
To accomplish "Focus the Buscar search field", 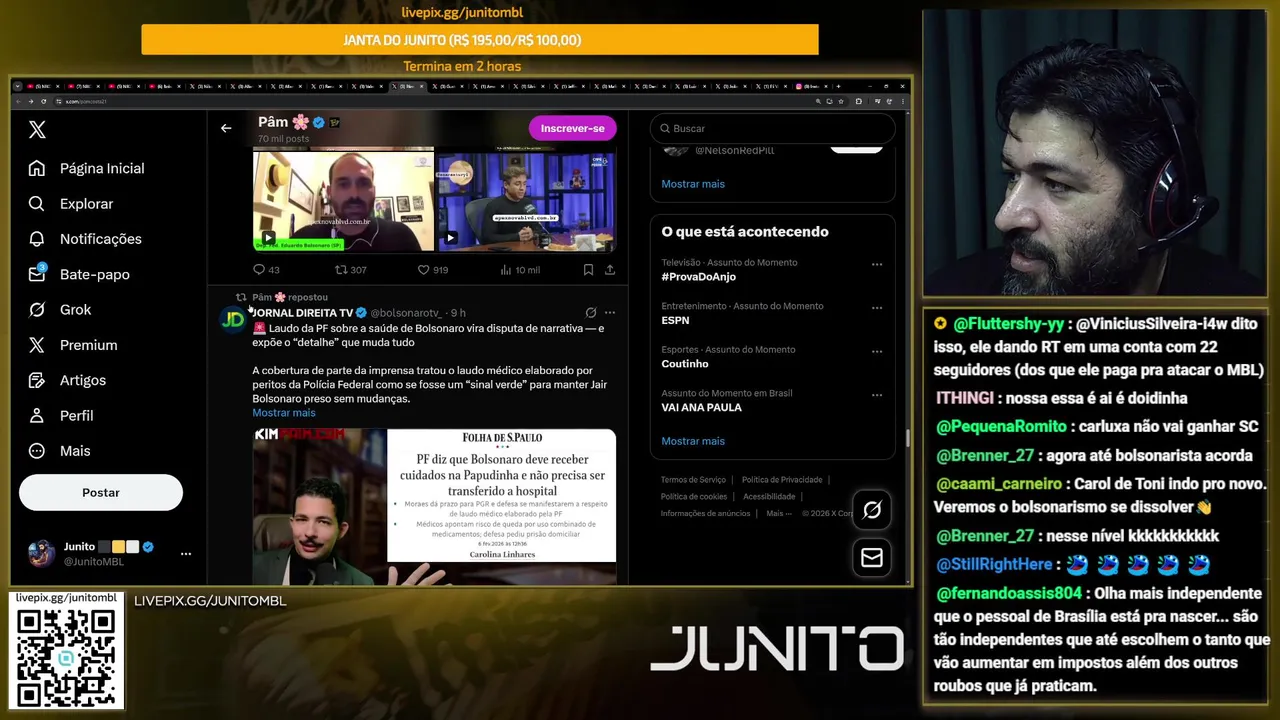I will [772, 128].
